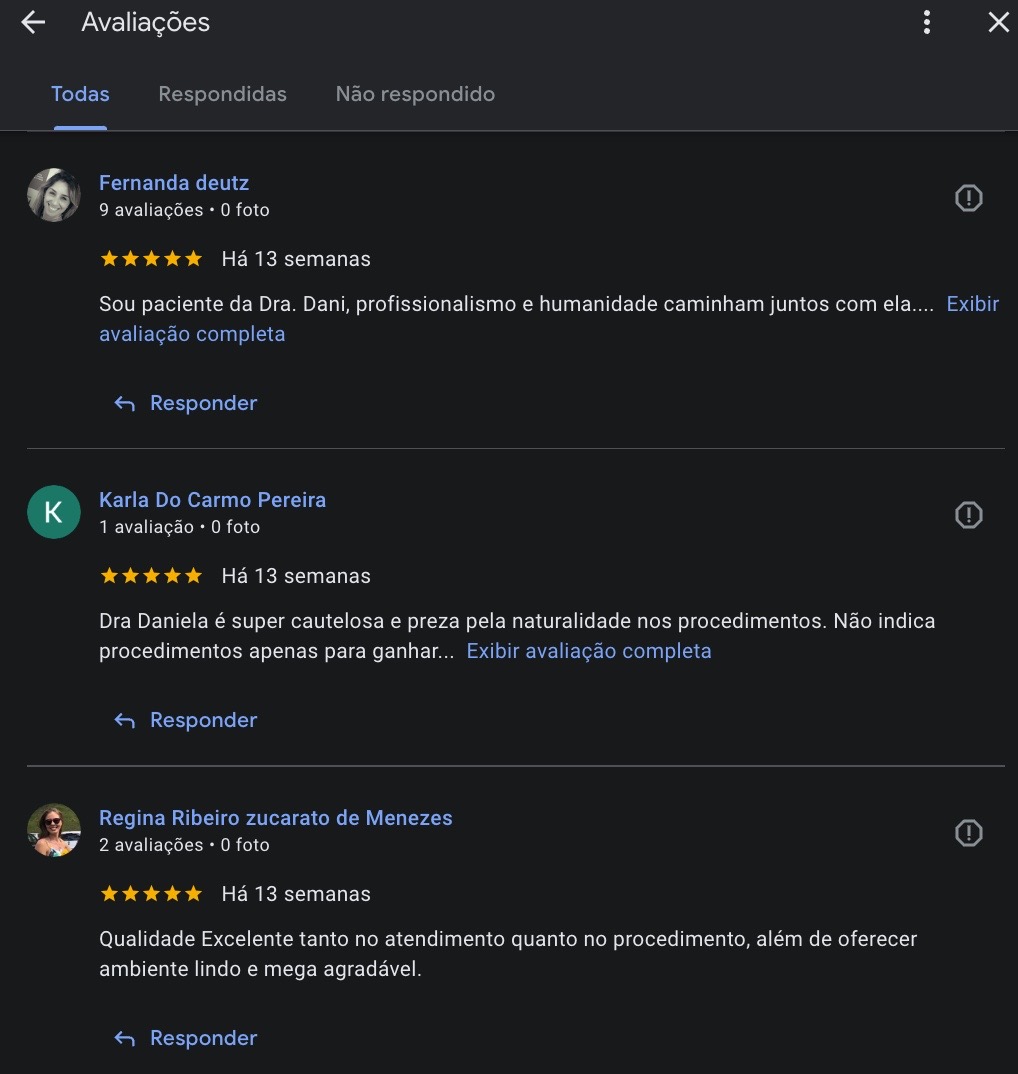The width and height of the screenshot is (1018, 1074).
Task: Select the Todas tab
Action: click(80, 94)
